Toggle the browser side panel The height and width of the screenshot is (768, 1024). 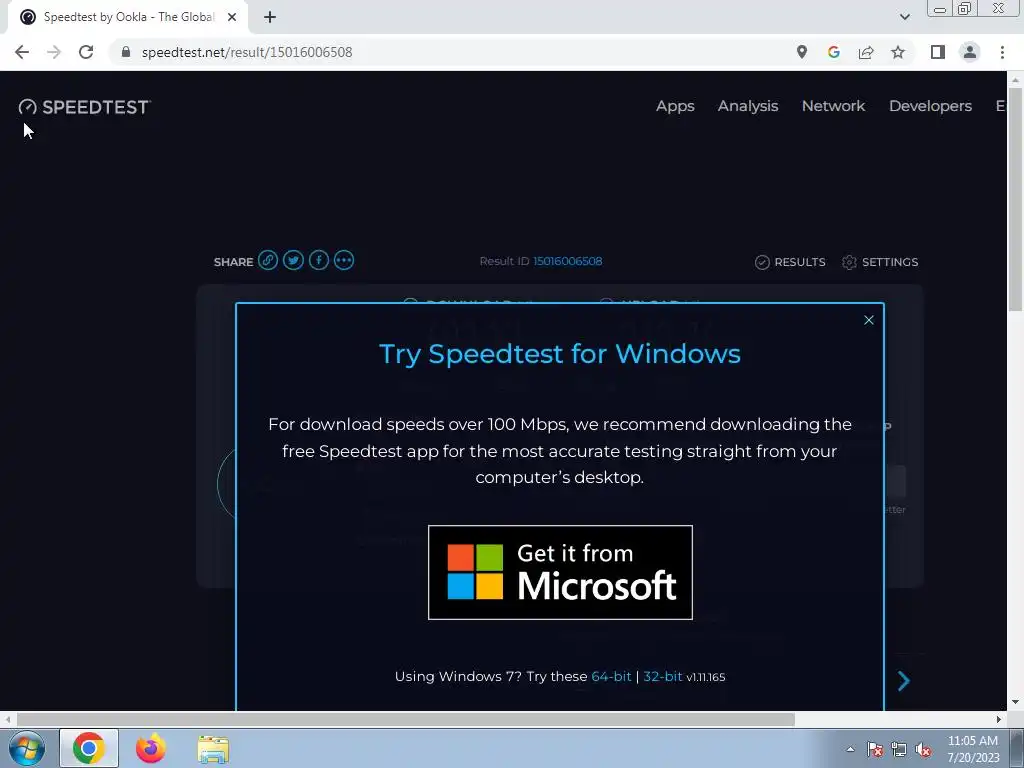pyautogui.click(x=938, y=52)
